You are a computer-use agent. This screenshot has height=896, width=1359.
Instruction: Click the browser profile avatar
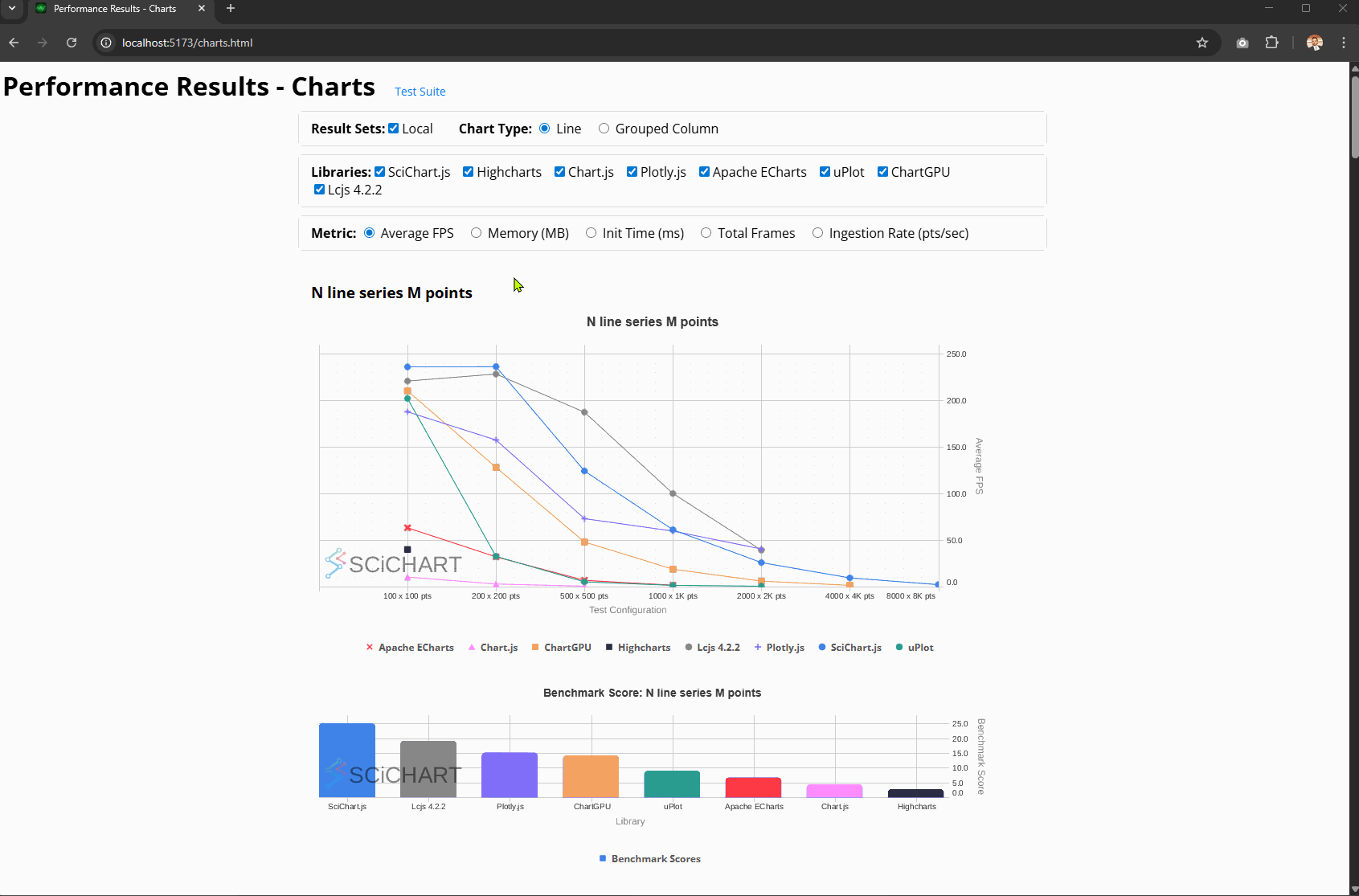(x=1315, y=43)
